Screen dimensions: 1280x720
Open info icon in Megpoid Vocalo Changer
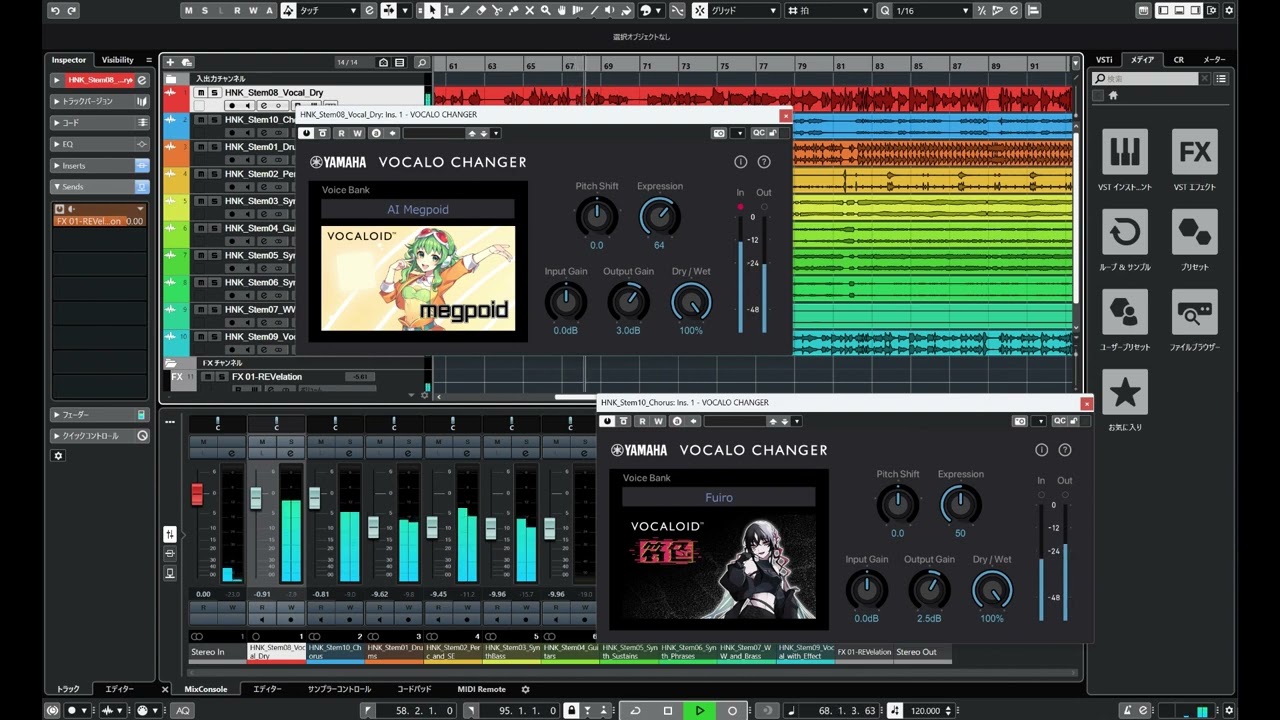click(x=741, y=162)
